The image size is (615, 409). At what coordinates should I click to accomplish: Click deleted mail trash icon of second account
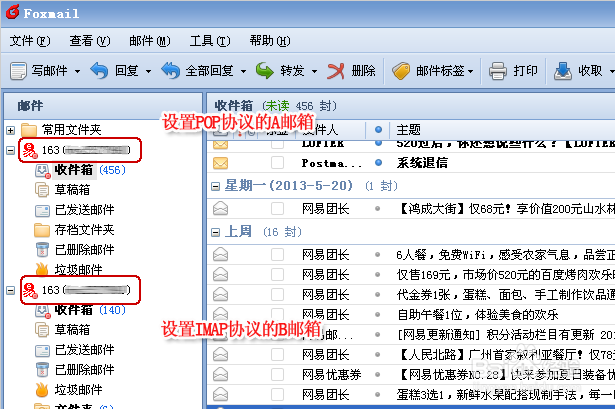42,370
